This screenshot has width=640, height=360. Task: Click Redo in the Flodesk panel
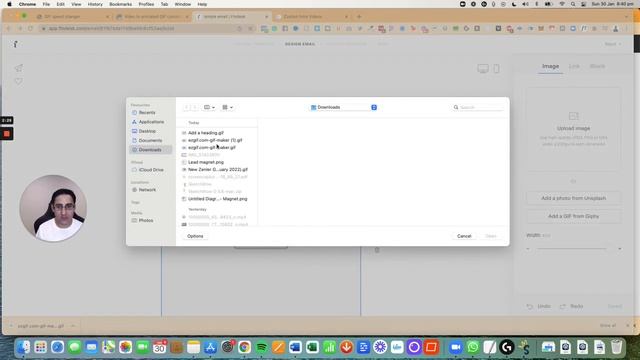[x=571, y=307]
